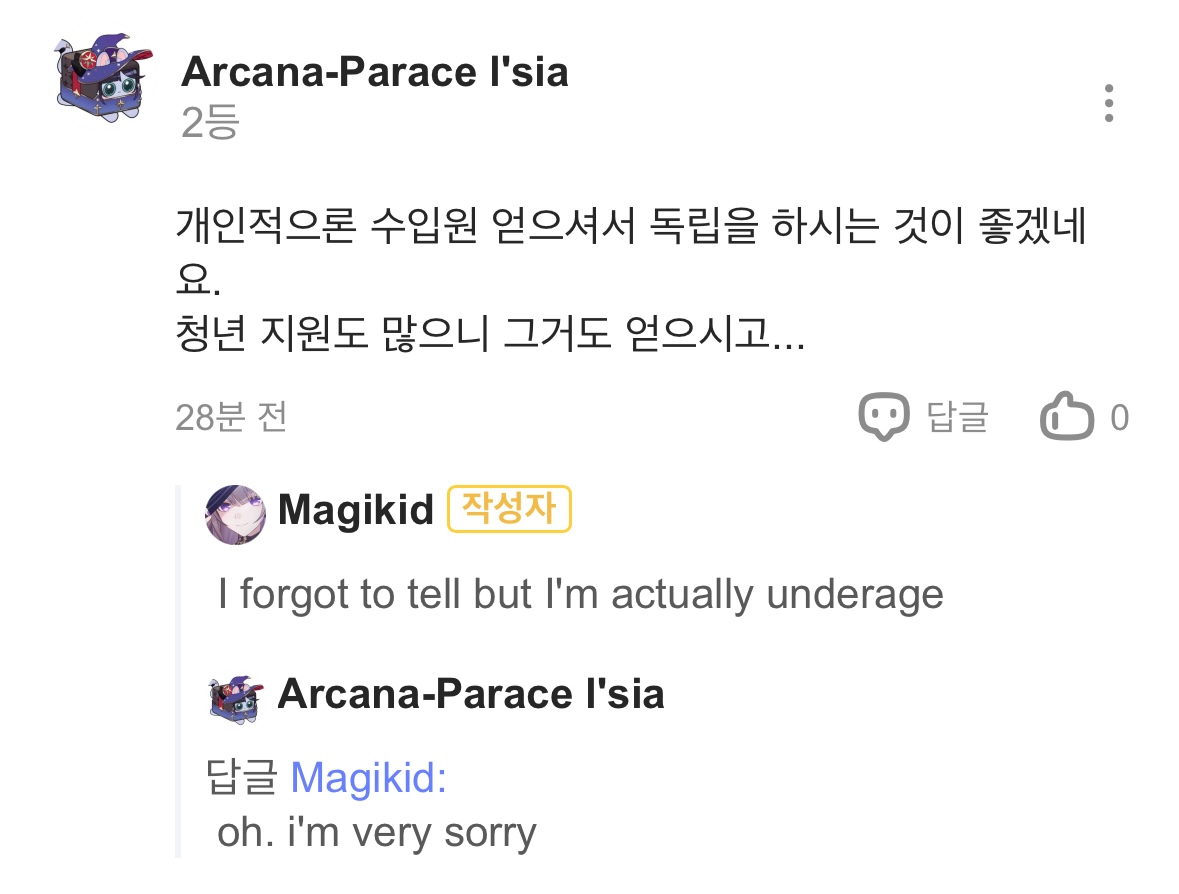Viewport: 1179px width, 894px height.
Task: Select the 'I forgot to tell' reply text
Action: (580, 595)
